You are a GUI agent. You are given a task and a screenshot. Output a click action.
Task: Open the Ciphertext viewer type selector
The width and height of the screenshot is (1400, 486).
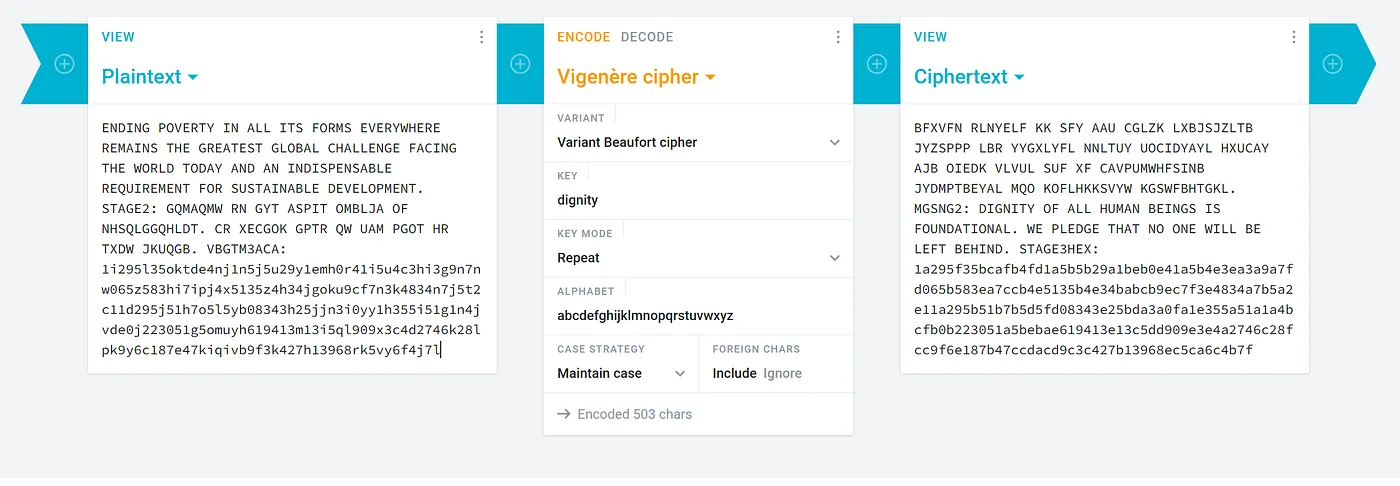pyautogui.click(x=969, y=77)
